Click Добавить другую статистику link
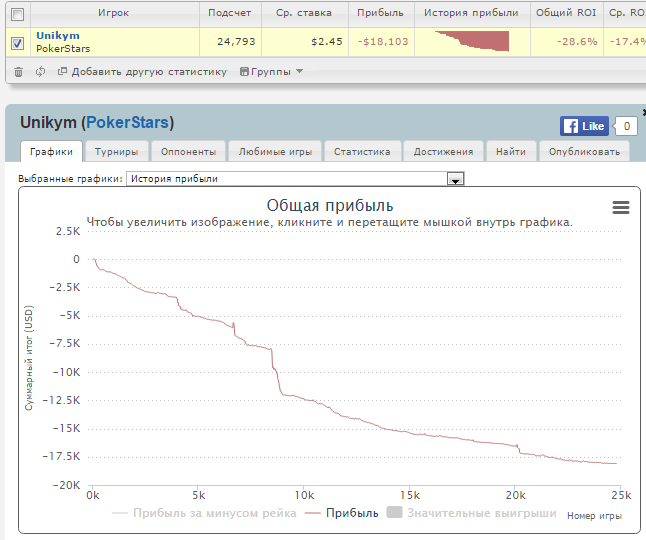Image resolution: width=646 pixels, height=540 pixels. pos(149,72)
